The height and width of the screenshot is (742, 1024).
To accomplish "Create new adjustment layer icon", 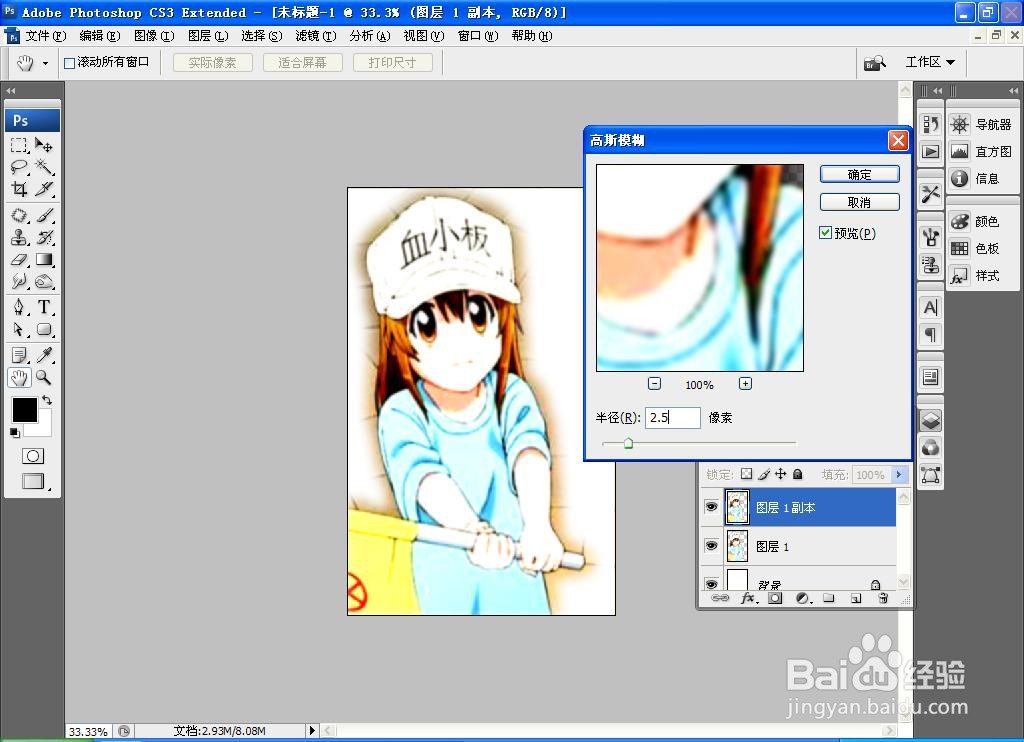I will pyautogui.click(x=803, y=598).
